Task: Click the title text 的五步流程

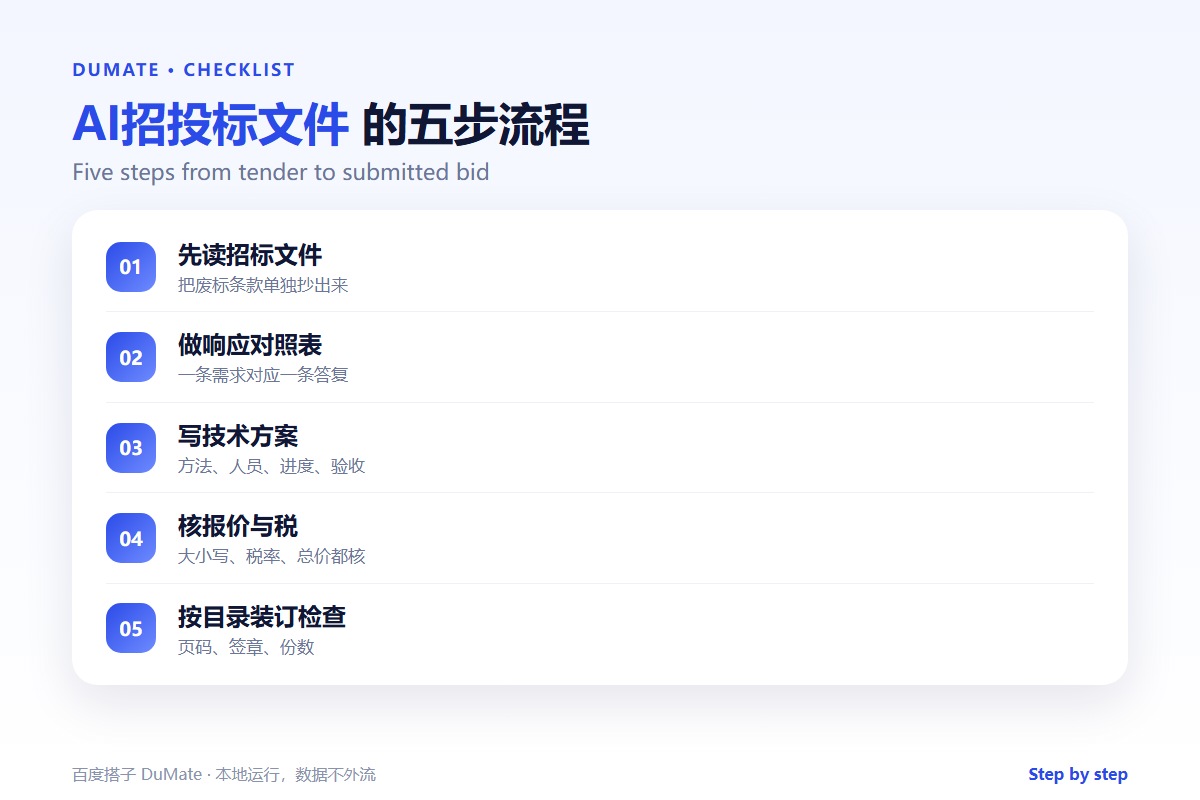Action: 475,125
